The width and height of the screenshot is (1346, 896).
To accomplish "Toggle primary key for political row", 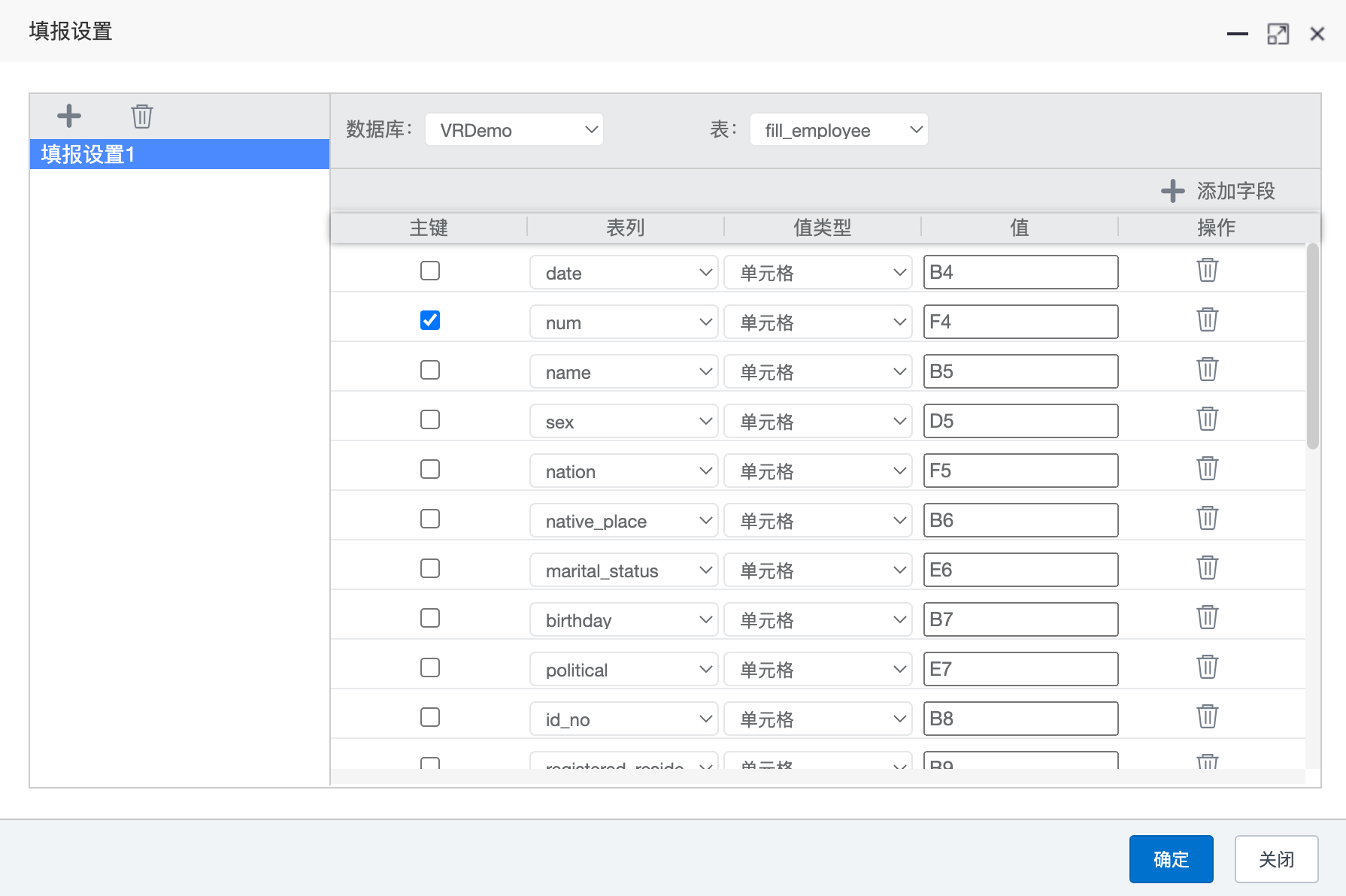I will [430, 667].
